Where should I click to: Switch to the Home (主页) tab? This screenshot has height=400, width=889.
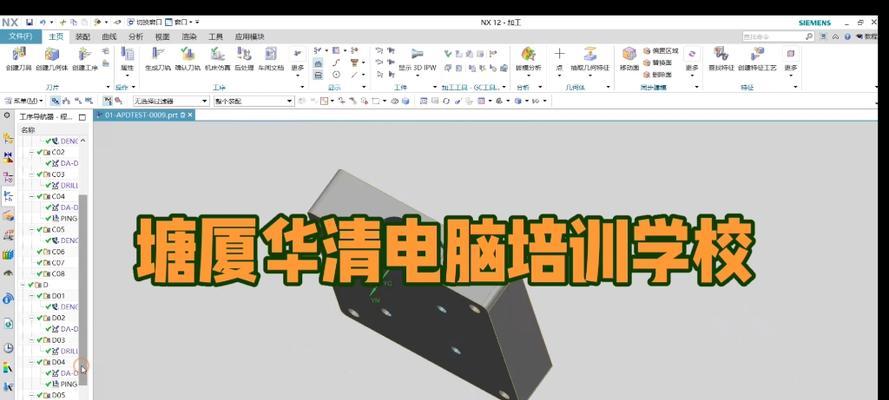56,37
